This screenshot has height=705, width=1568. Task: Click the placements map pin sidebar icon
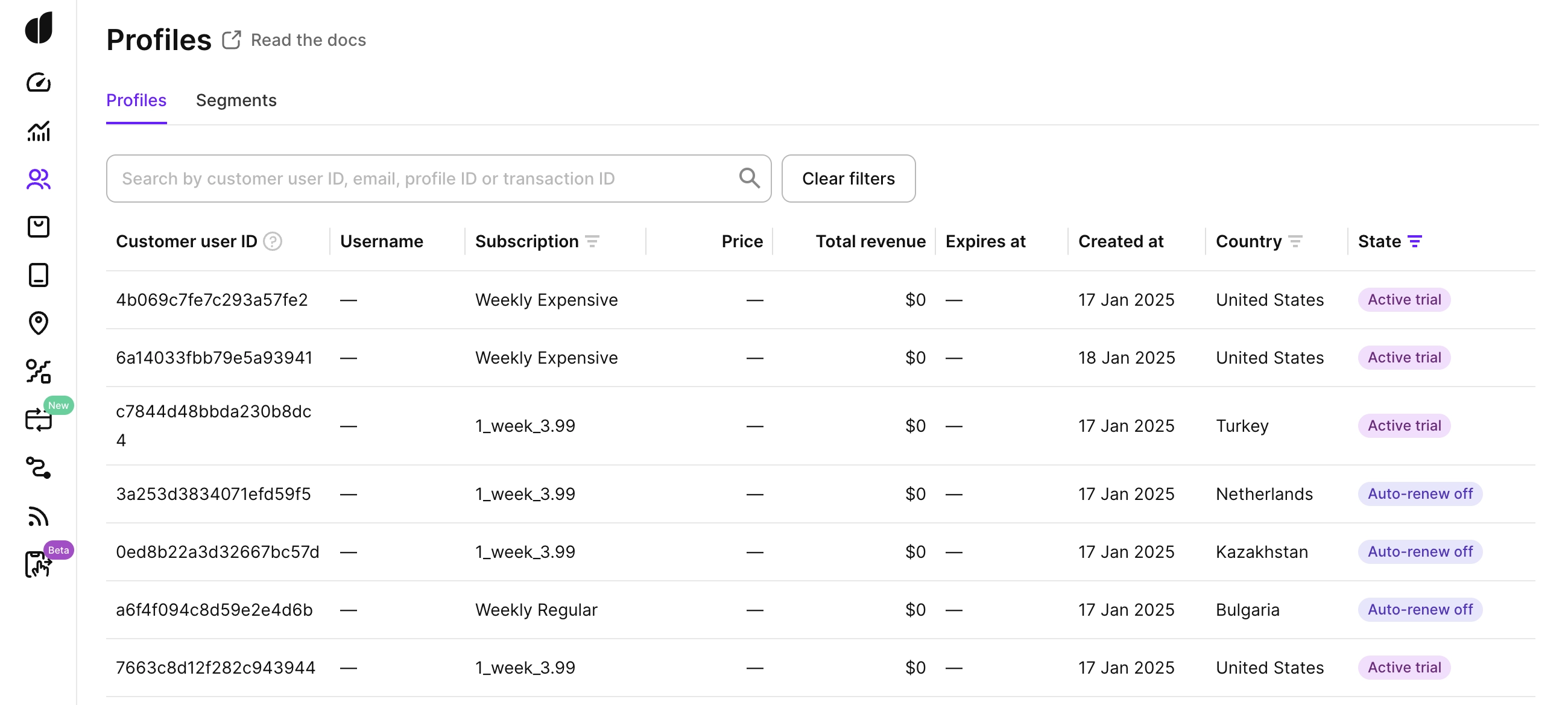coord(39,323)
